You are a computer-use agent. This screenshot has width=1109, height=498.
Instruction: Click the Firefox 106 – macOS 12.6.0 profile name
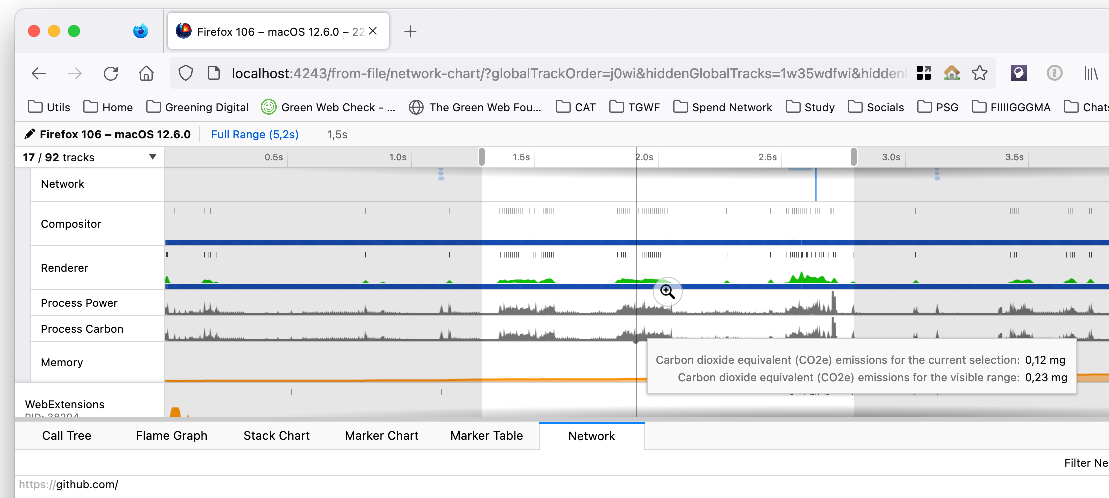pyautogui.click(x=115, y=134)
